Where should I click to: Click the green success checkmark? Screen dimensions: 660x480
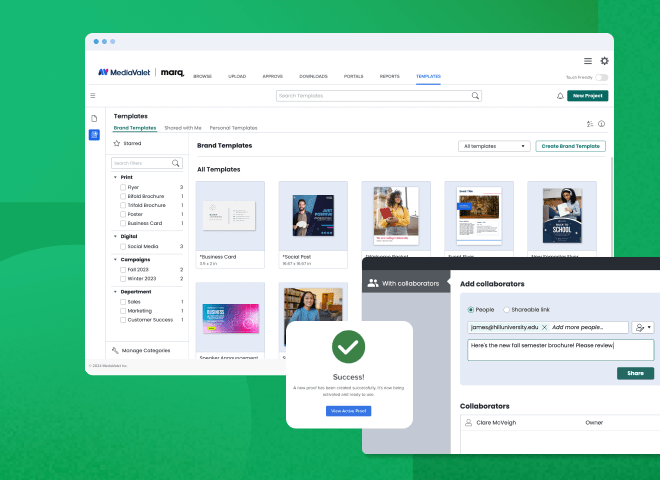click(x=348, y=347)
